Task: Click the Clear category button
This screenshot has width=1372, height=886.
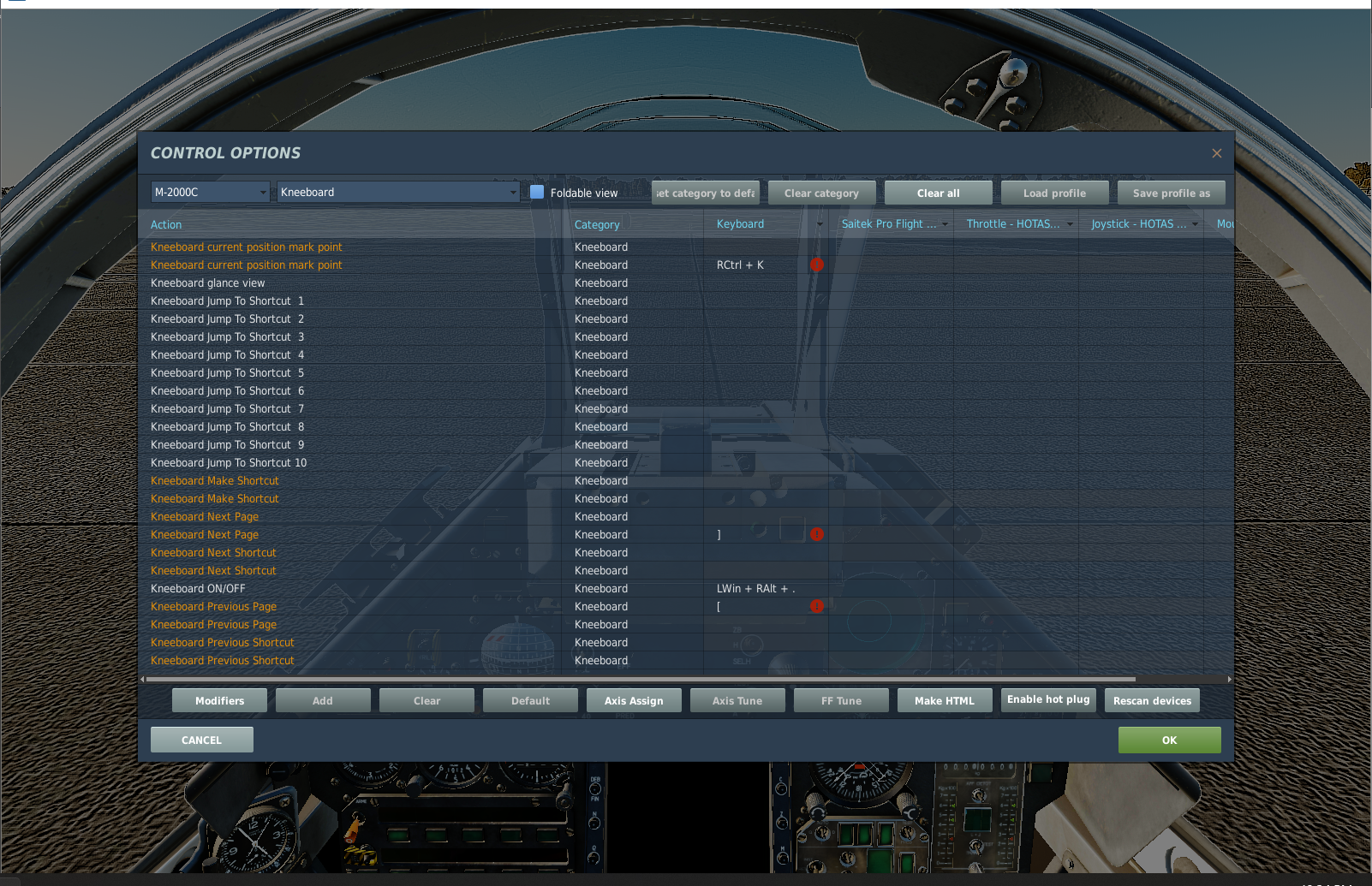Action: pyautogui.click(x=822, y=193)
